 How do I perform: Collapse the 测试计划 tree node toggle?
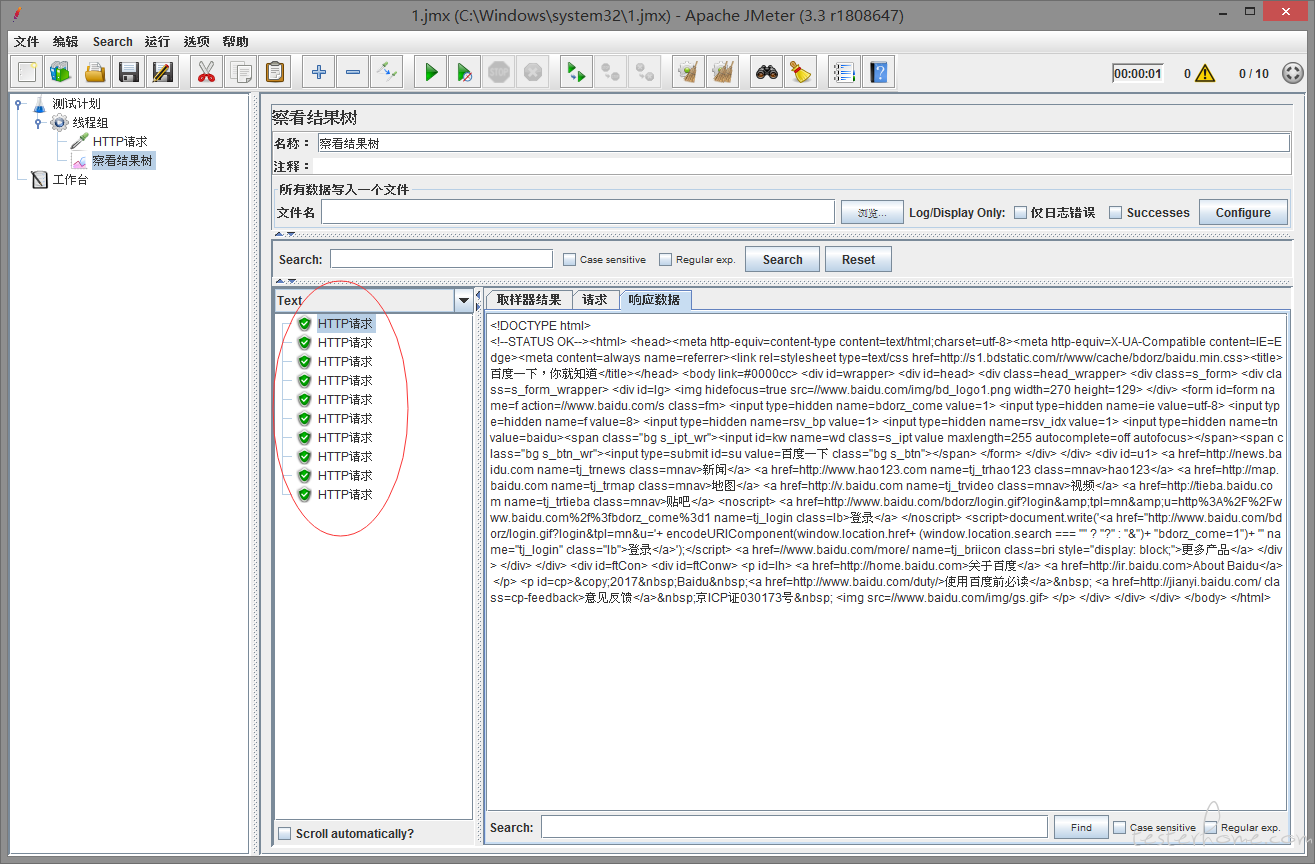[x=18, y=103]
